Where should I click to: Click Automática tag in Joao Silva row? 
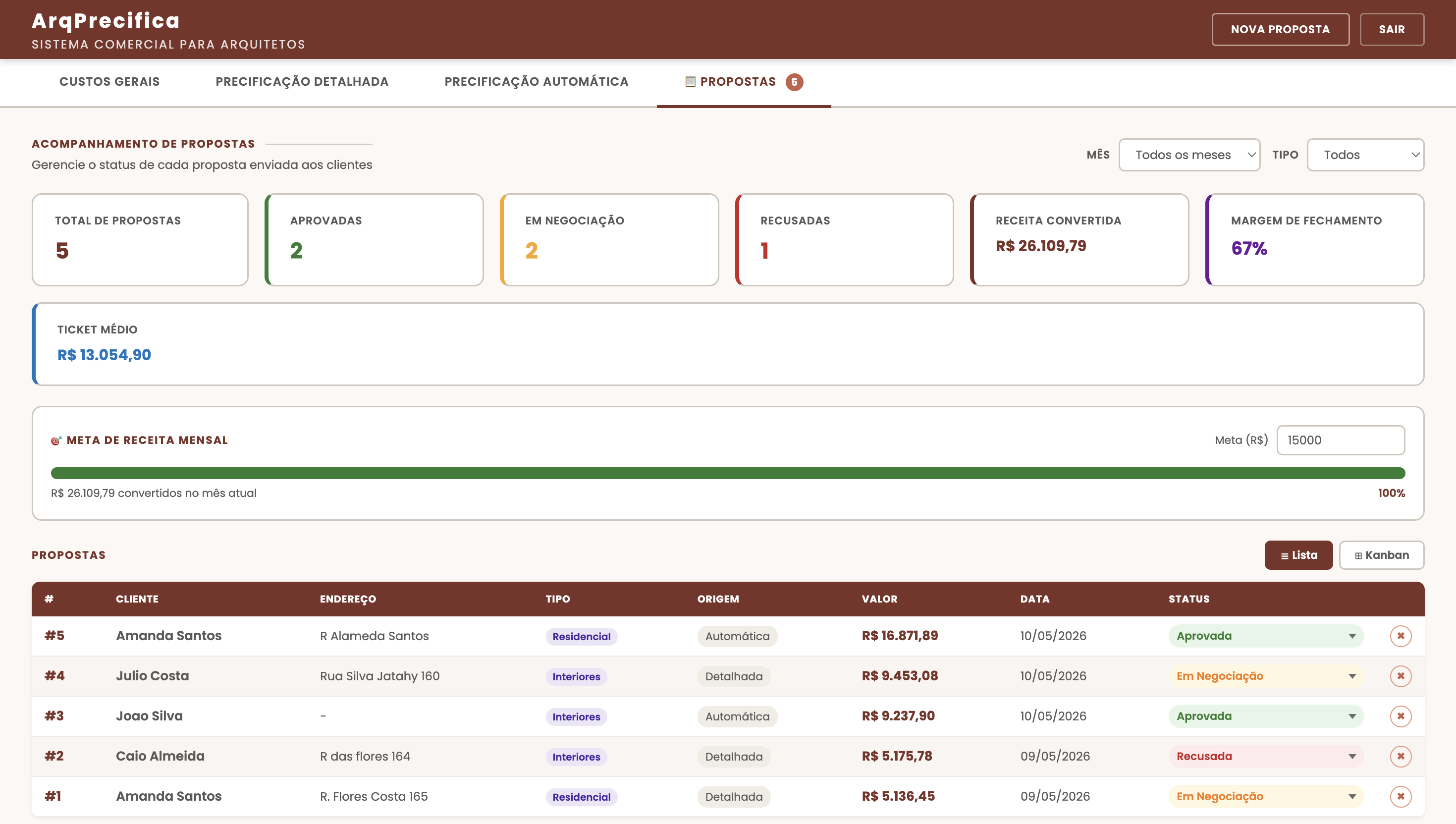(737, 716)
